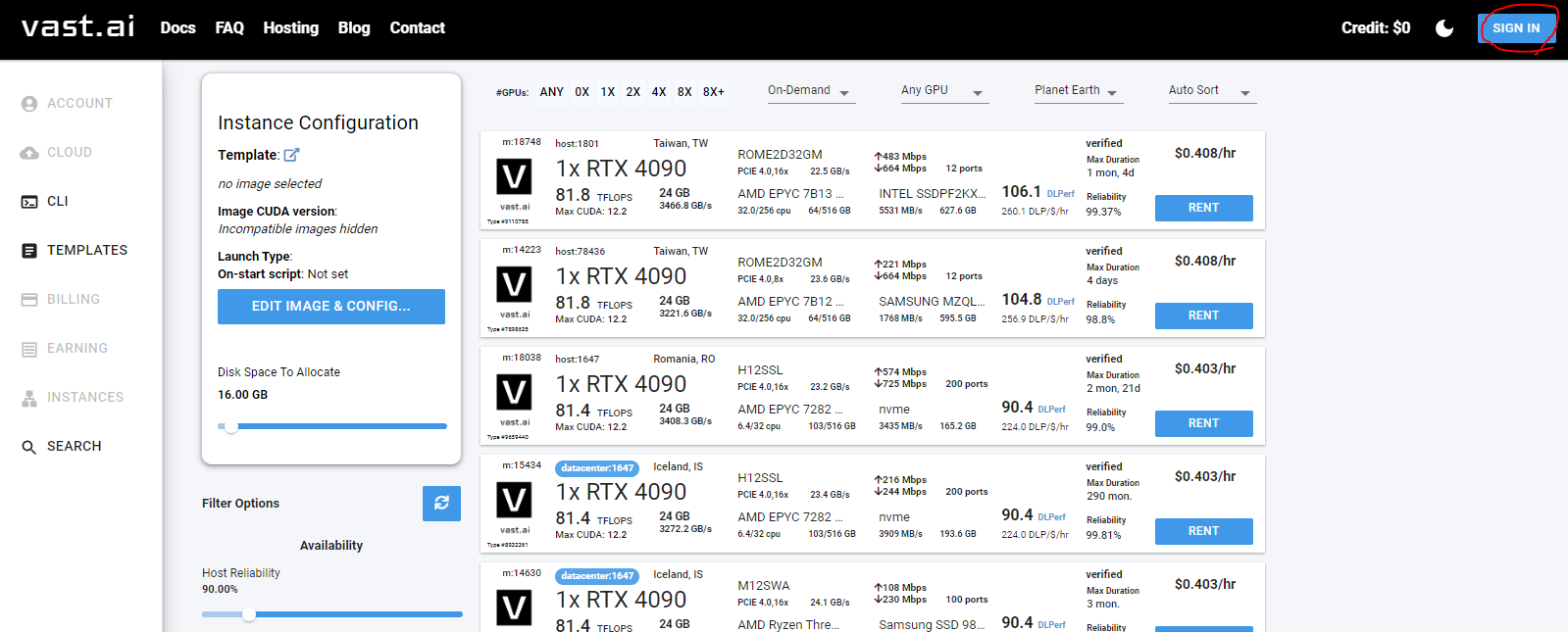
Task: Rent the m:15434 Iceland RTX 4090
Action: 1204,531
